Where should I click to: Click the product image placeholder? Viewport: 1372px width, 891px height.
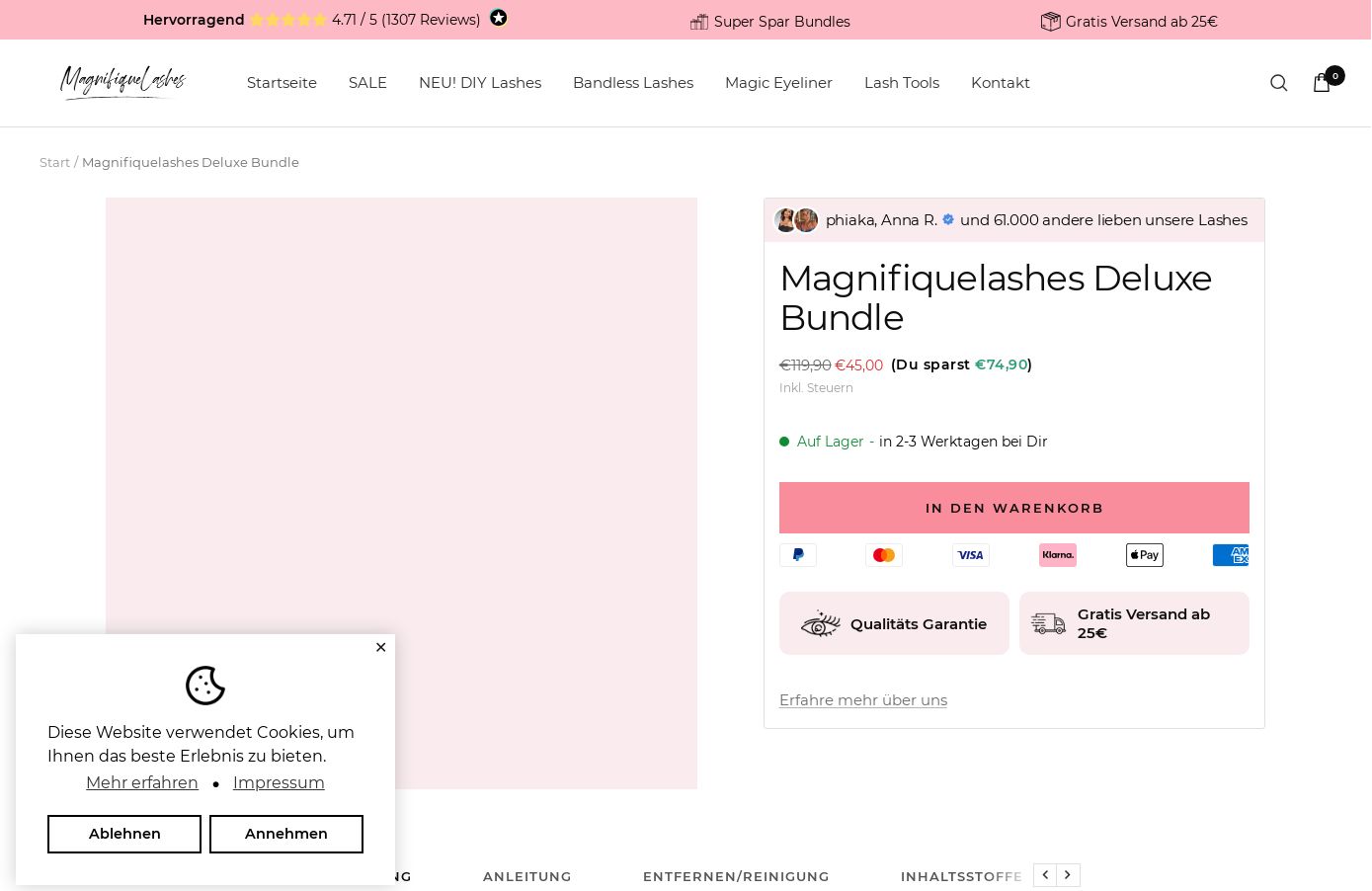(401, 493)
